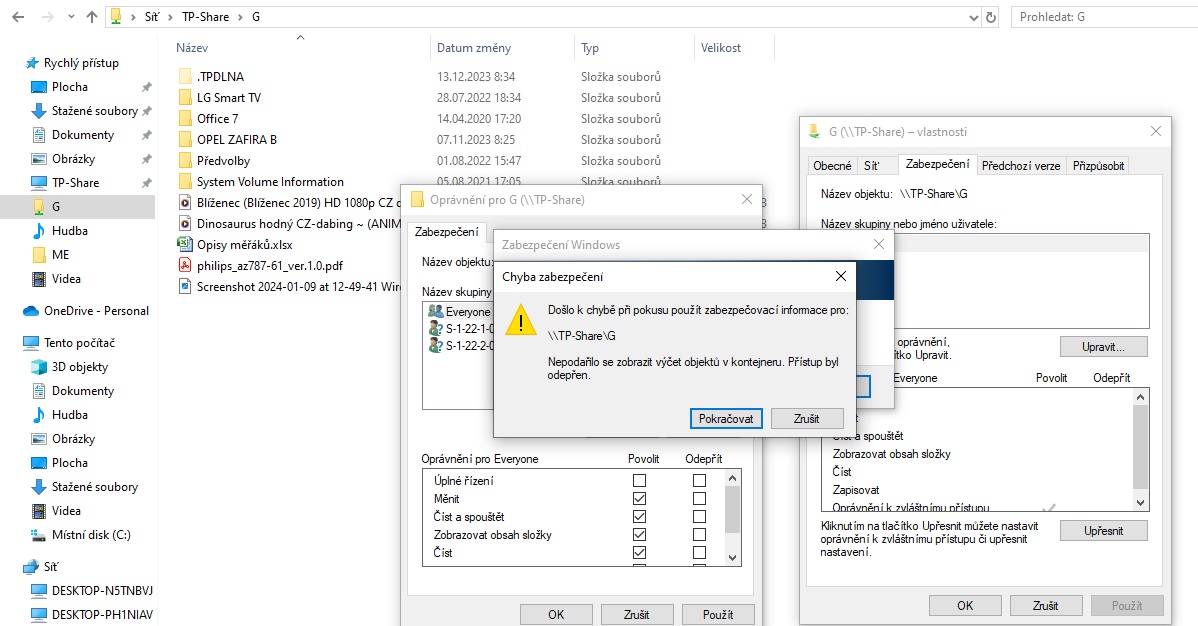Click the Up folder arrow in navigation bar
This screenshot has width=1198, height=626.
pos(92,17)
